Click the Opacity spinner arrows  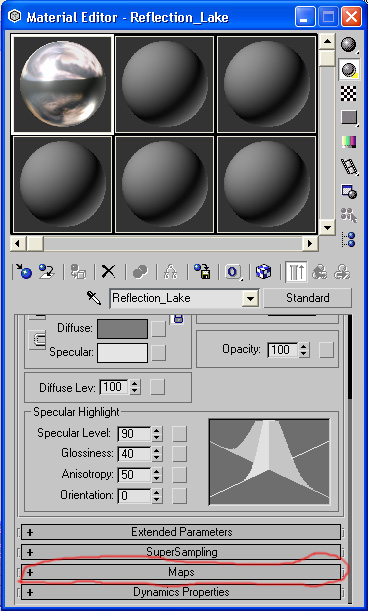pos(304,350)
